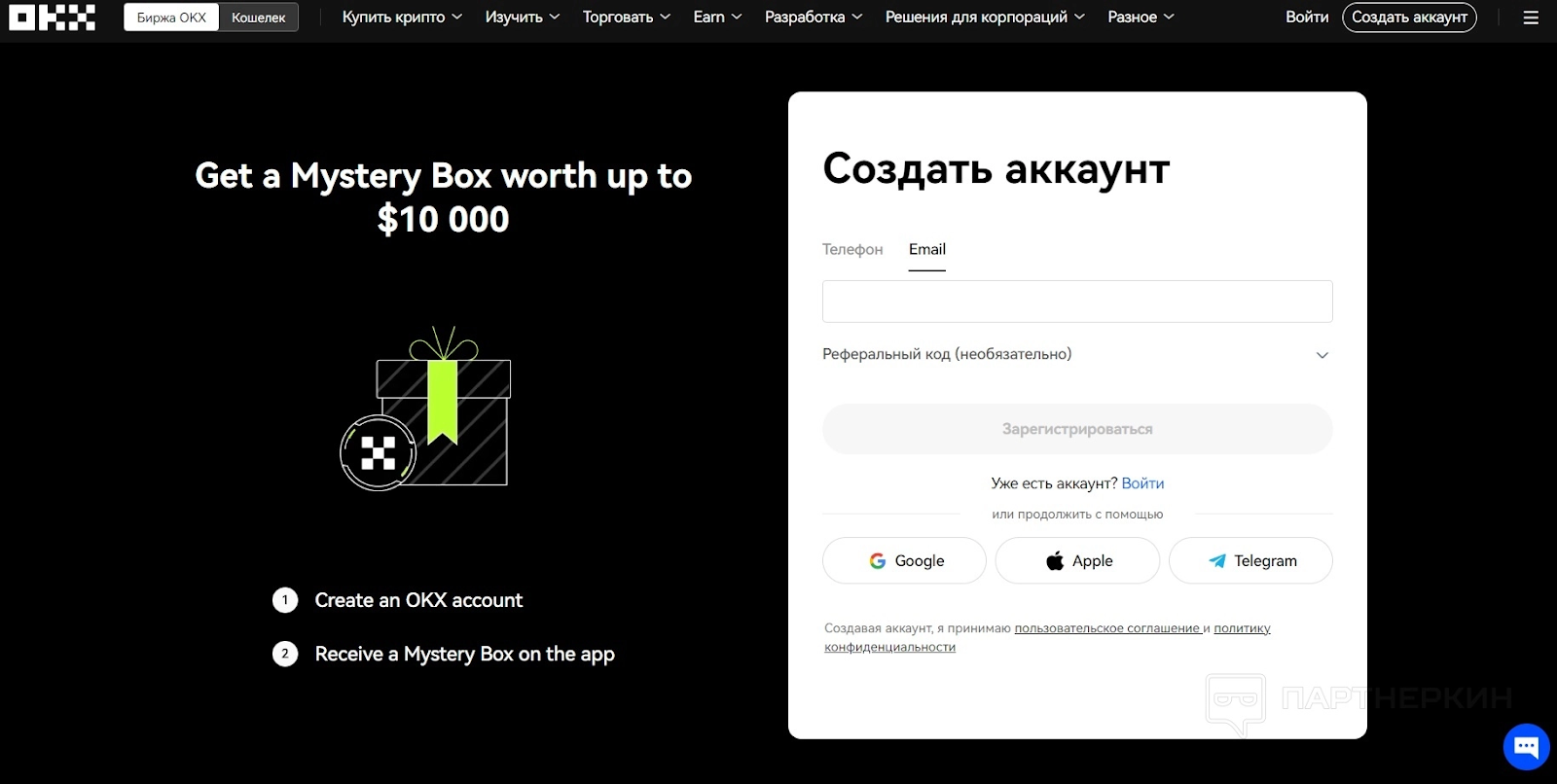
Task: Expand Купить крипто menu
Action: [402, 18]
